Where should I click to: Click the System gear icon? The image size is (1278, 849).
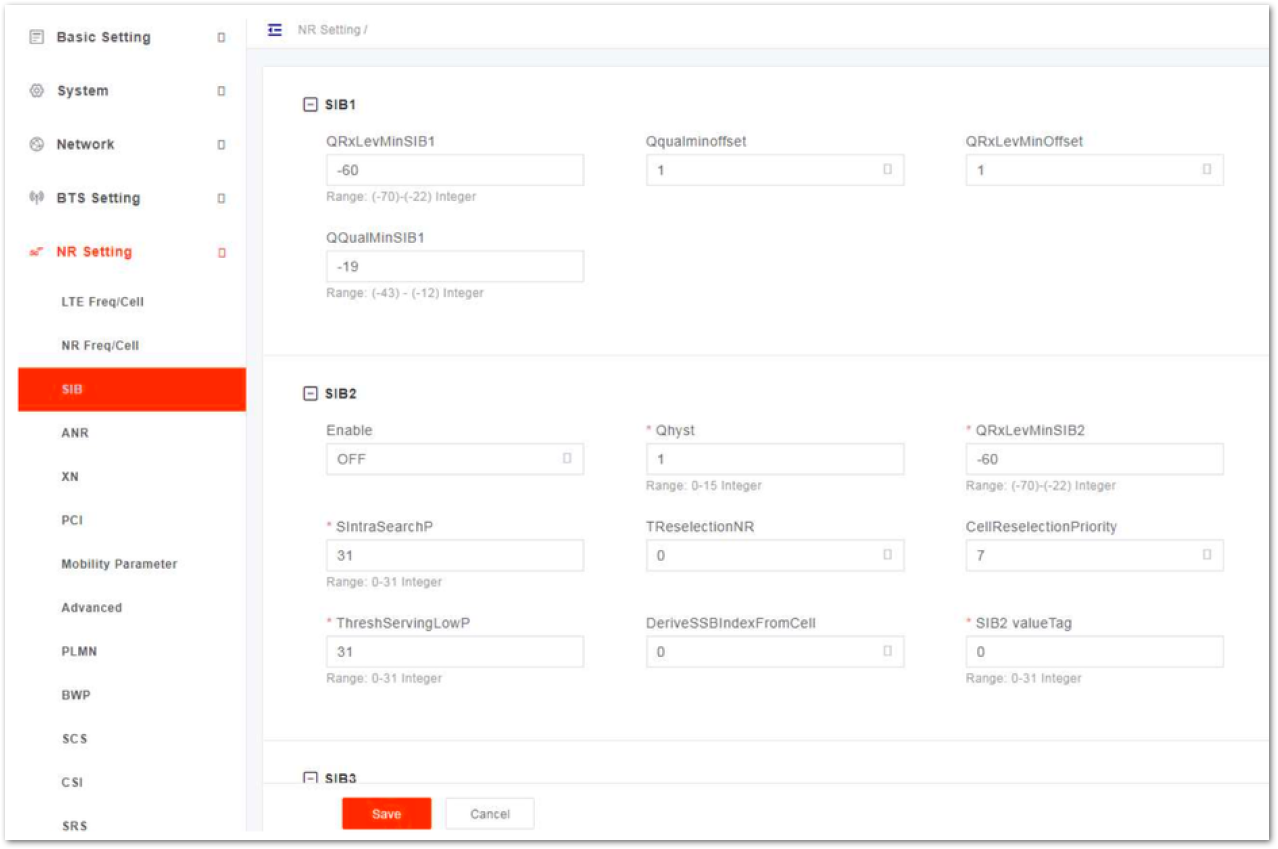tap(37, 91)
